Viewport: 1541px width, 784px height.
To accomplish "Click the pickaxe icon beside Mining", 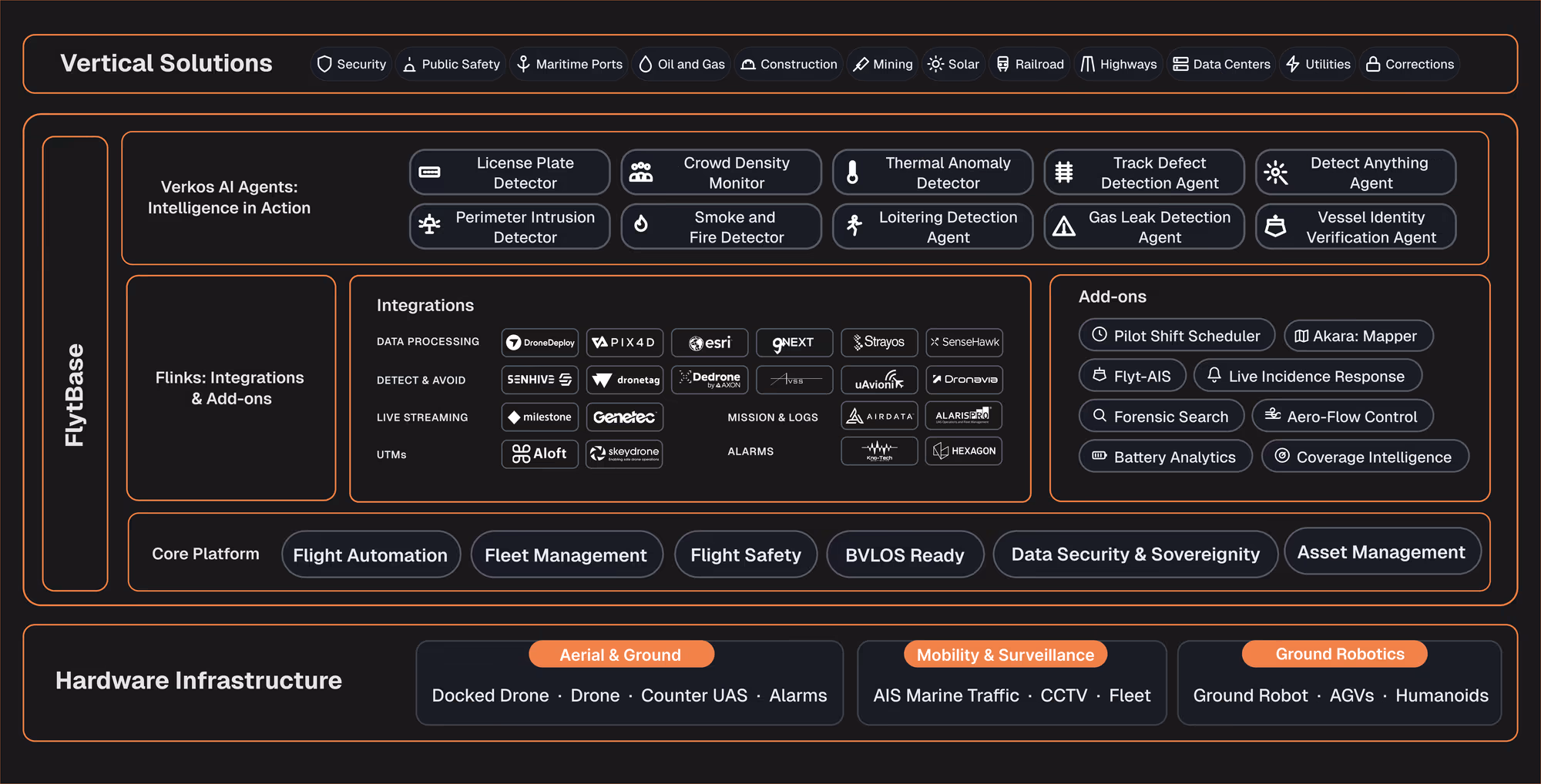I will tap(861, 65).
